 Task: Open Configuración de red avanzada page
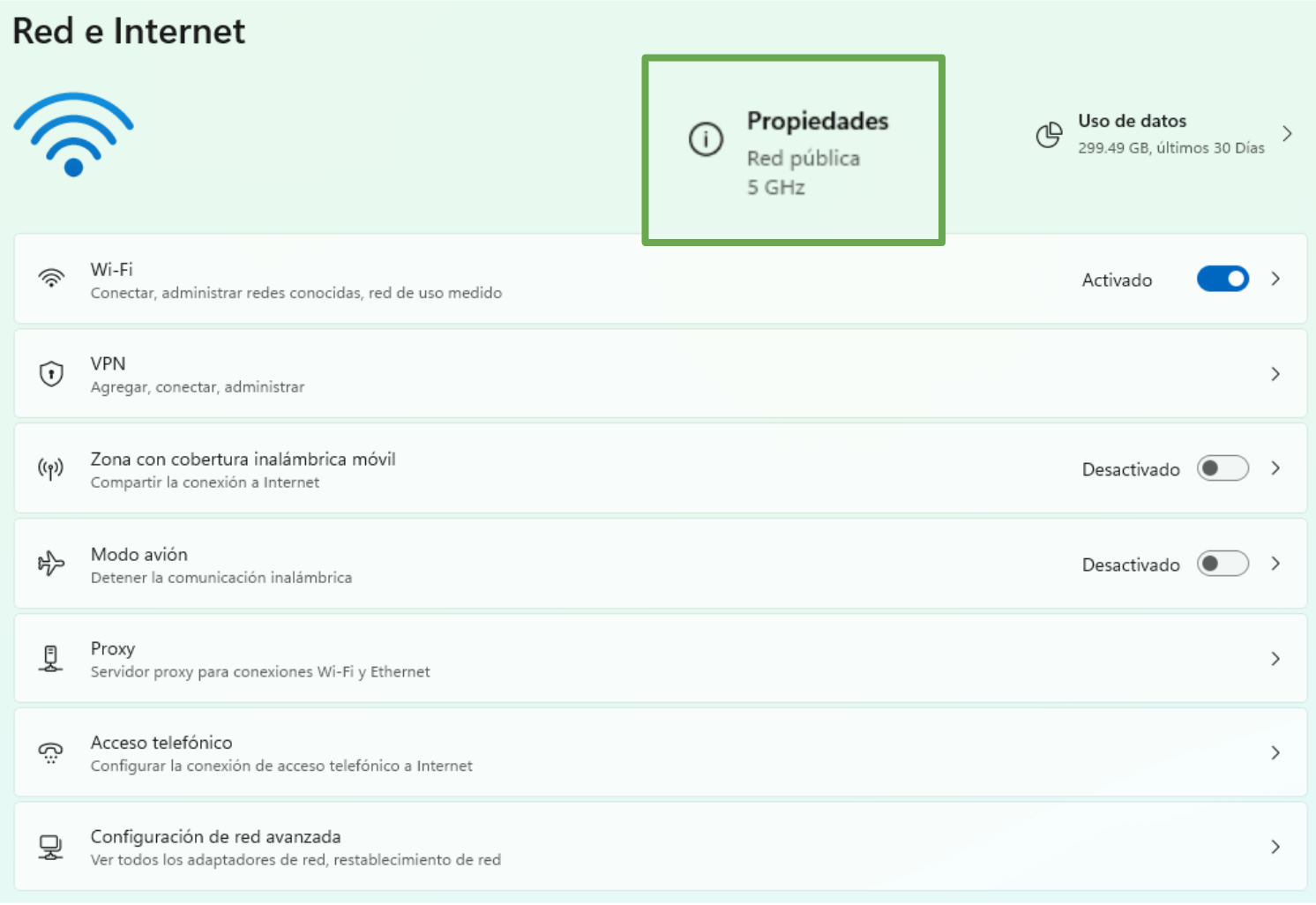(1275, 847)
